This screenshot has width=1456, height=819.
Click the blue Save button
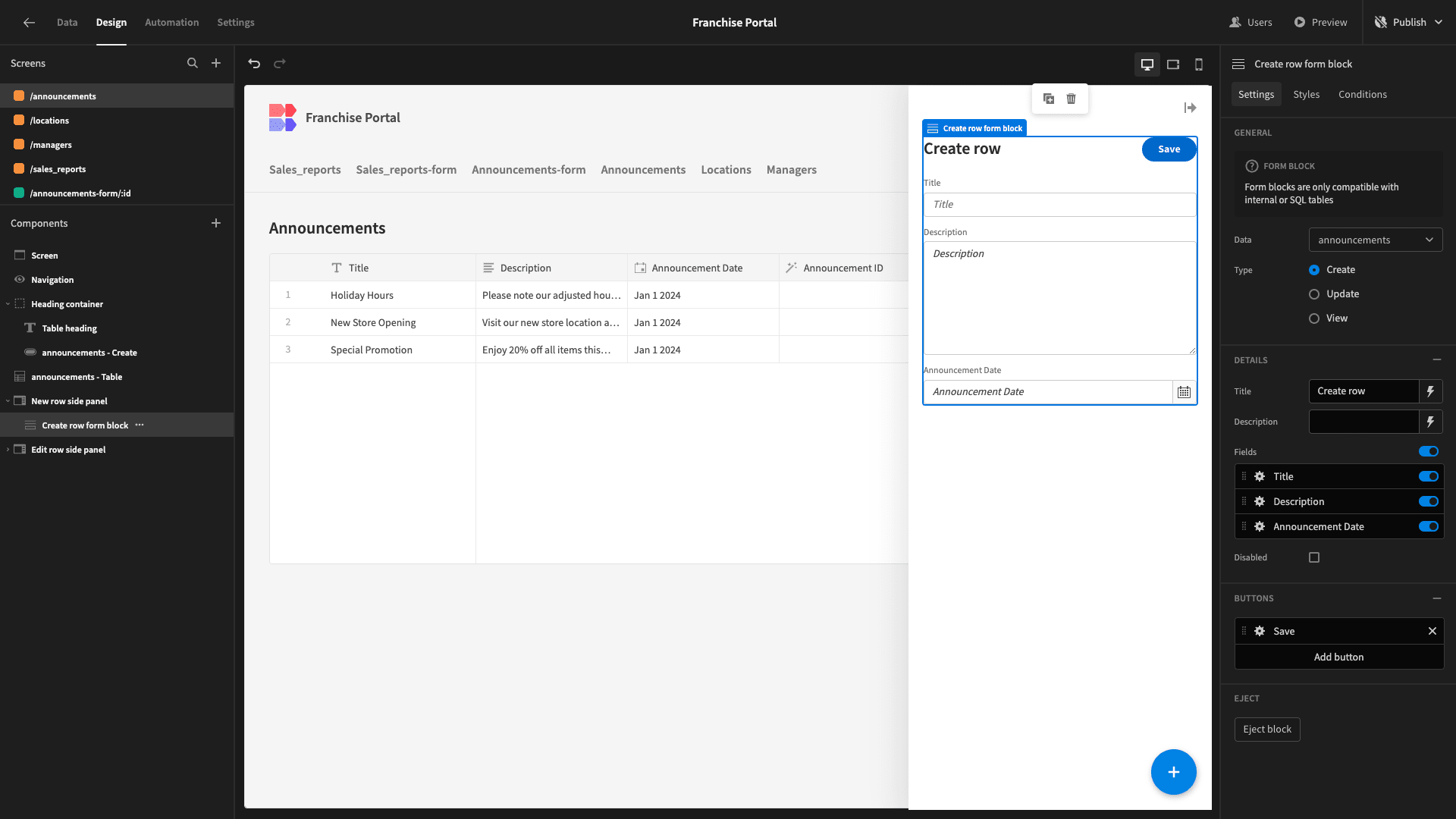tap(1169, 149)
